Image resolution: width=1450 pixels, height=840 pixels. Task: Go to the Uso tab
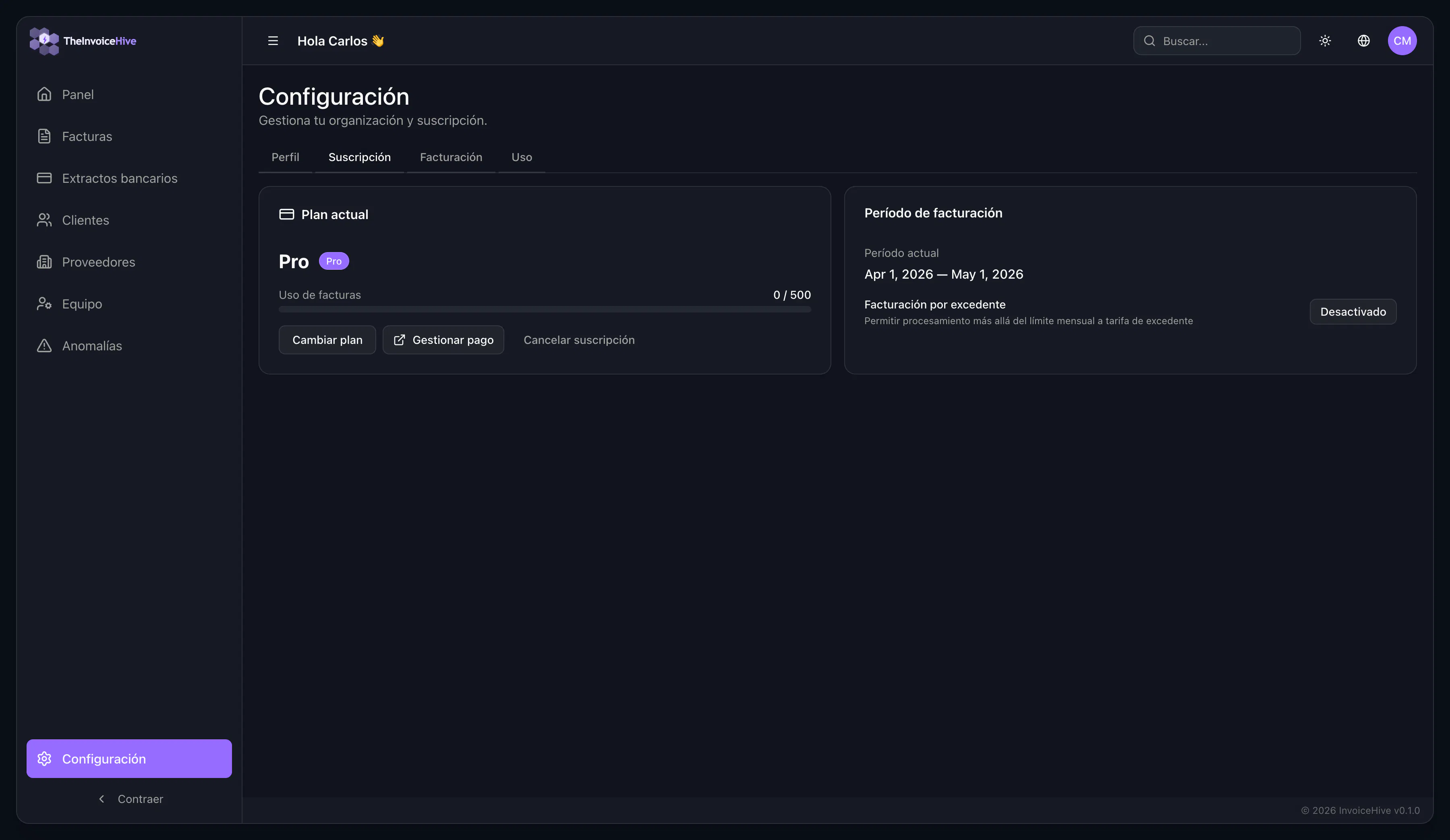[x=522, y=157]
